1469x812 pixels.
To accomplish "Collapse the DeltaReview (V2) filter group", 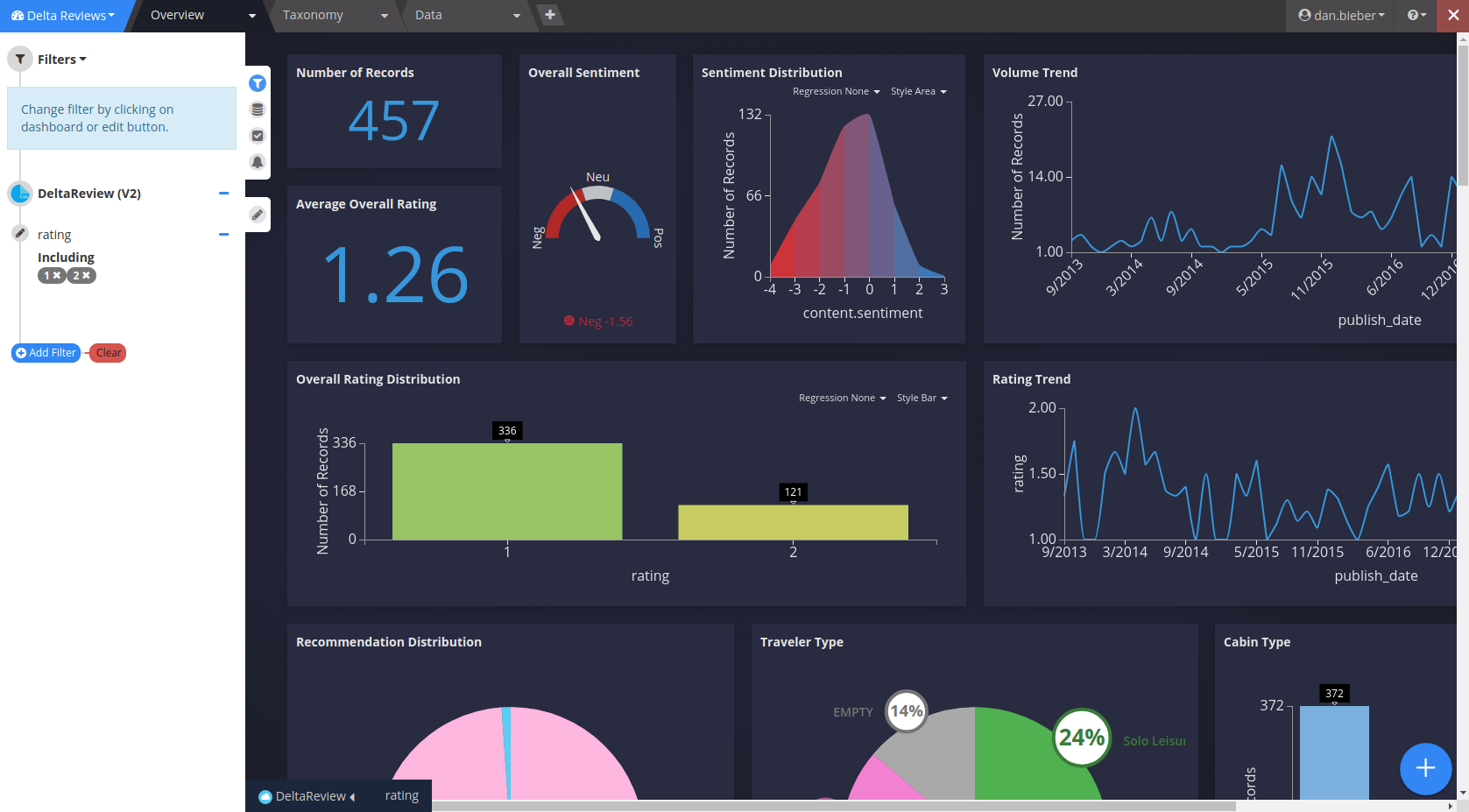I will [224, 194].
